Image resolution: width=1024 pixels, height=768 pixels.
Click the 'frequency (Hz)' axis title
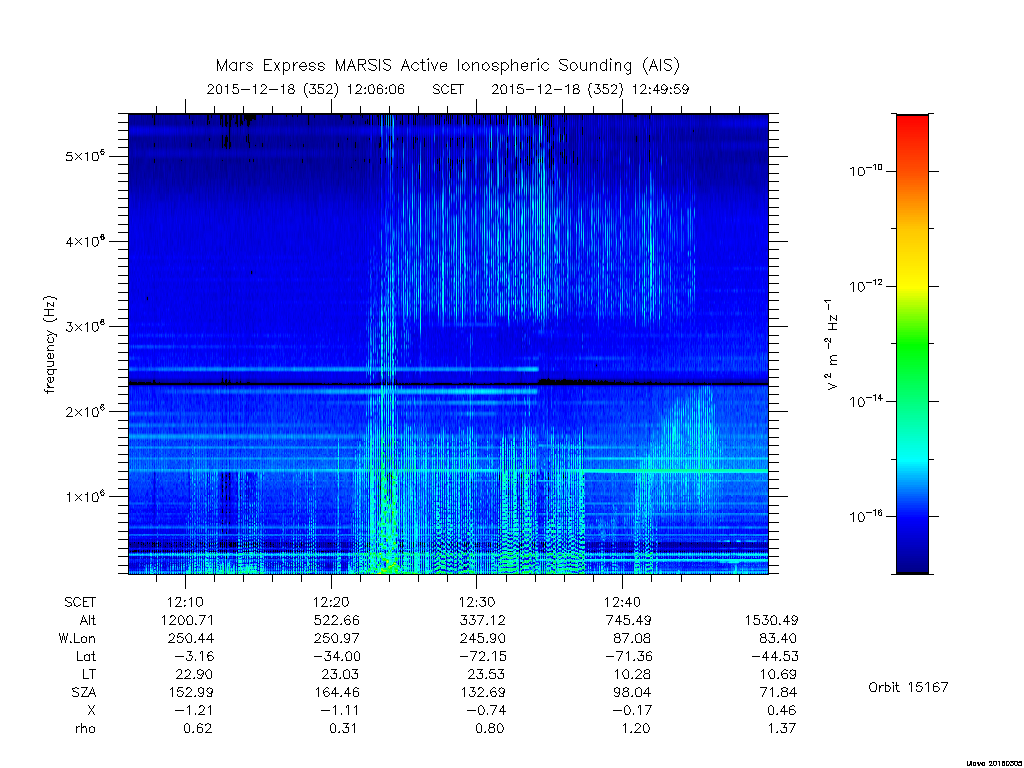tap(50, 344)
